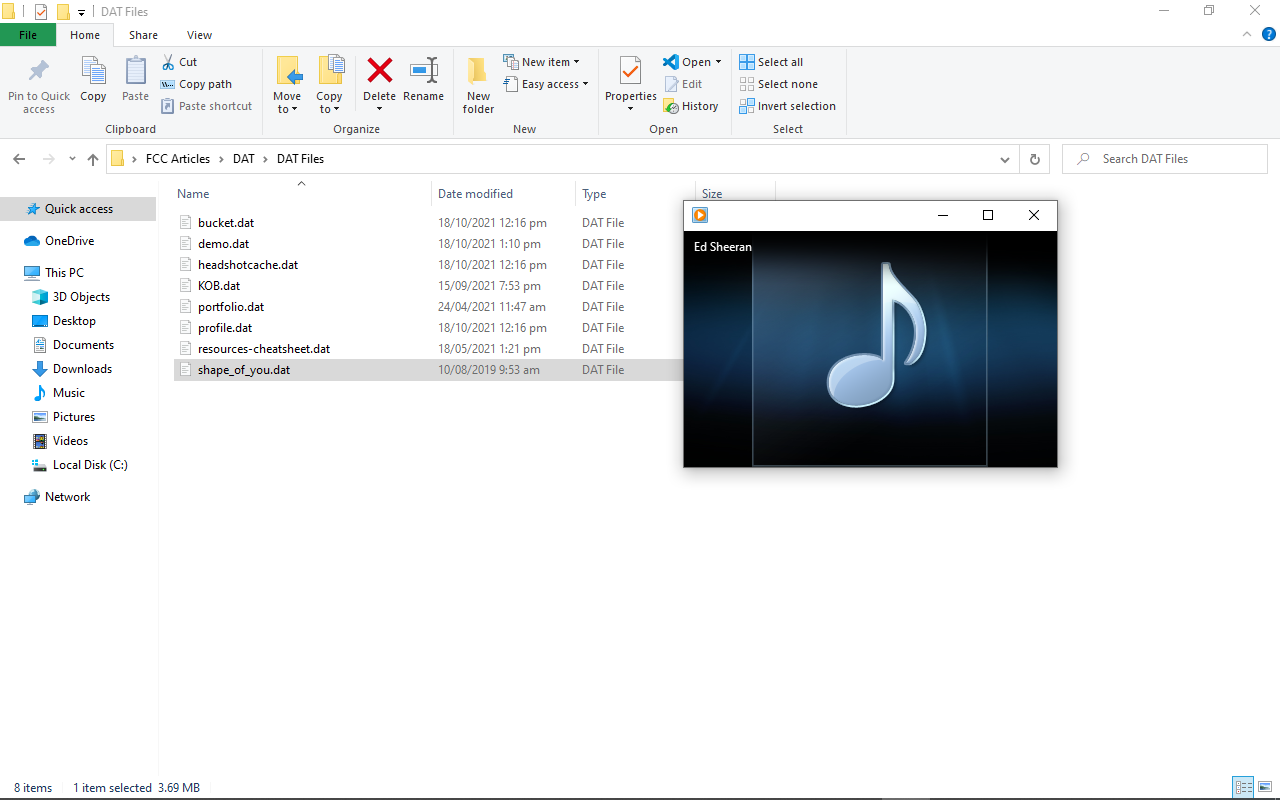Switch to the View ribbon tab
The image size is (1280, 800).
199,35
